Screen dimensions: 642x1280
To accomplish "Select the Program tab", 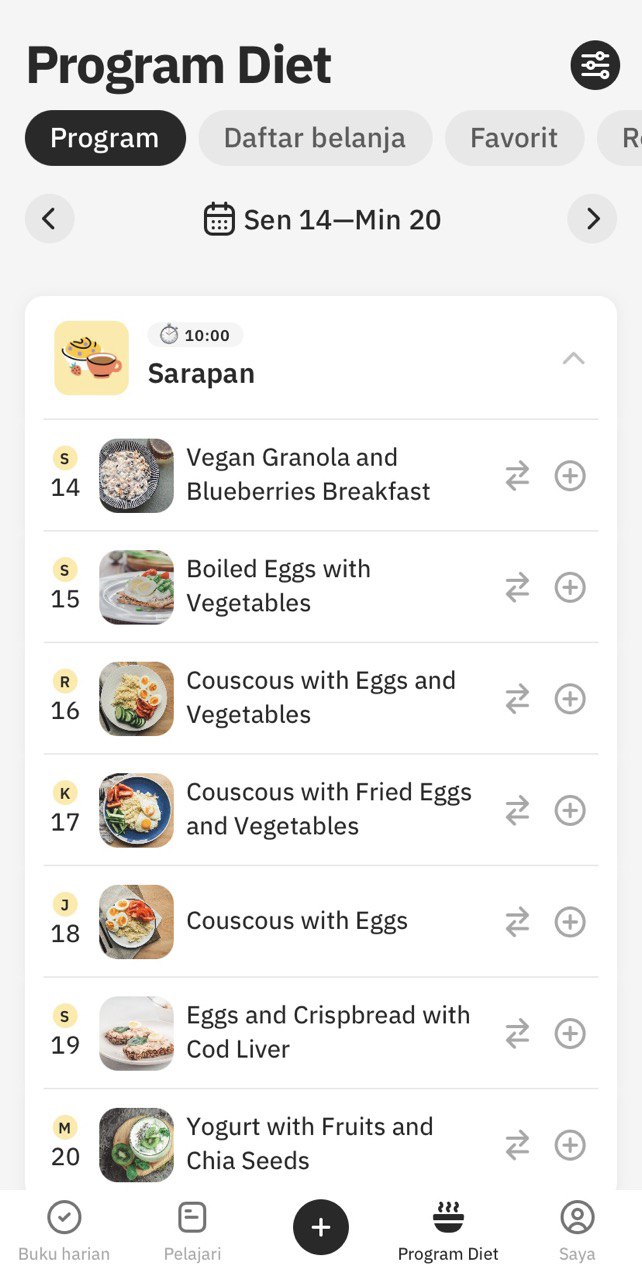I will click(x=105, y=138).
